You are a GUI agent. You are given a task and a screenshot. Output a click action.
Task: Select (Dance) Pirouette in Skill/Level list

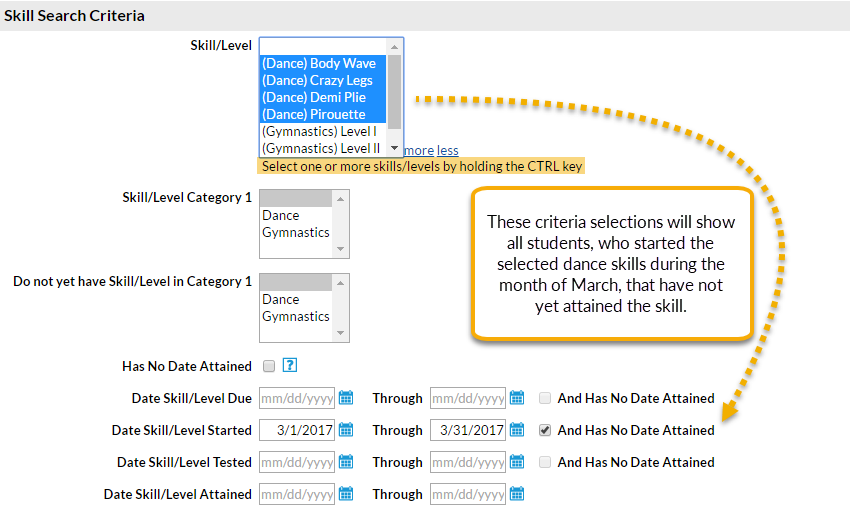point(323,114)
